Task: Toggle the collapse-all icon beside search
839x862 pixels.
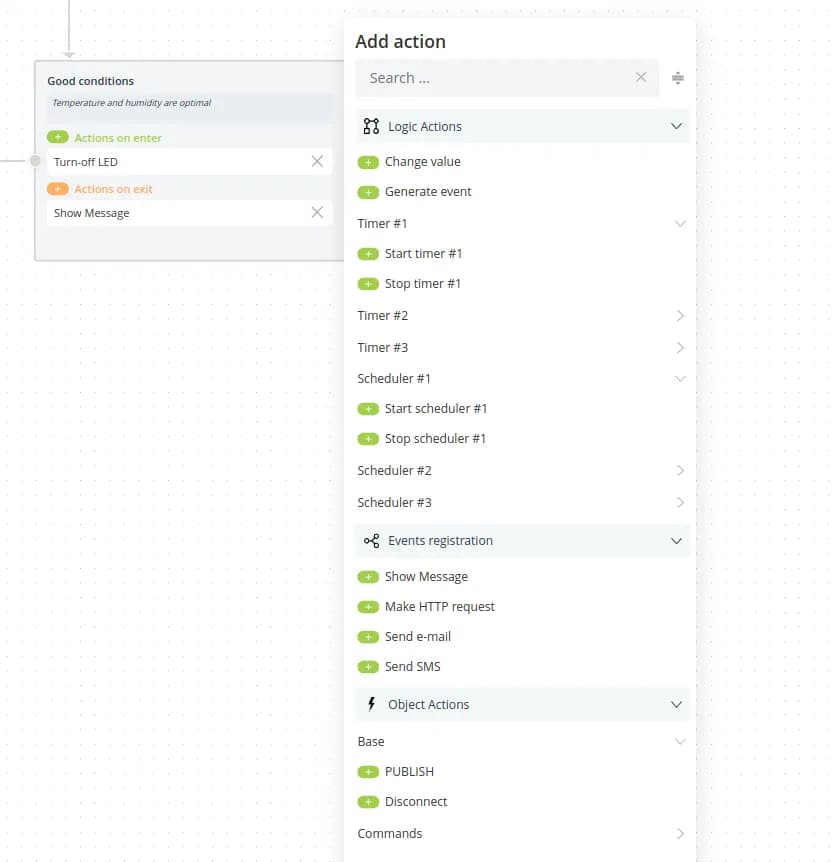Action: point(678,78)
